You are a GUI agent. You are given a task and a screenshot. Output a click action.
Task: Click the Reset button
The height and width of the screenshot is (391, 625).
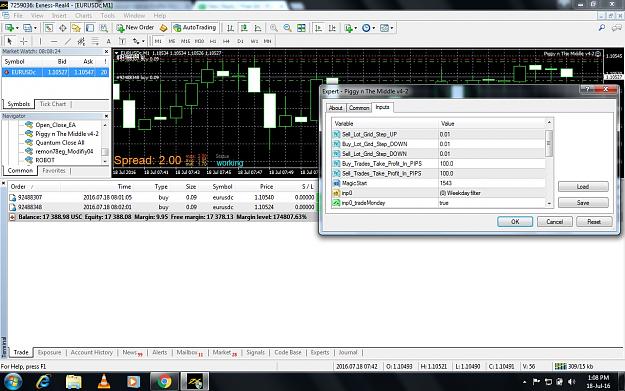[x=594, y=222]
